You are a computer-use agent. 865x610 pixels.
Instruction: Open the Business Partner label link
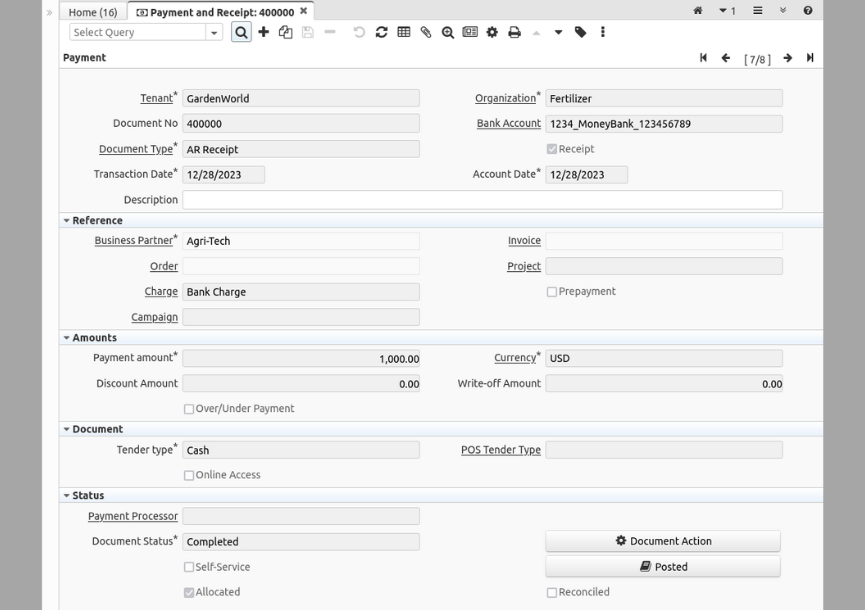134,240
